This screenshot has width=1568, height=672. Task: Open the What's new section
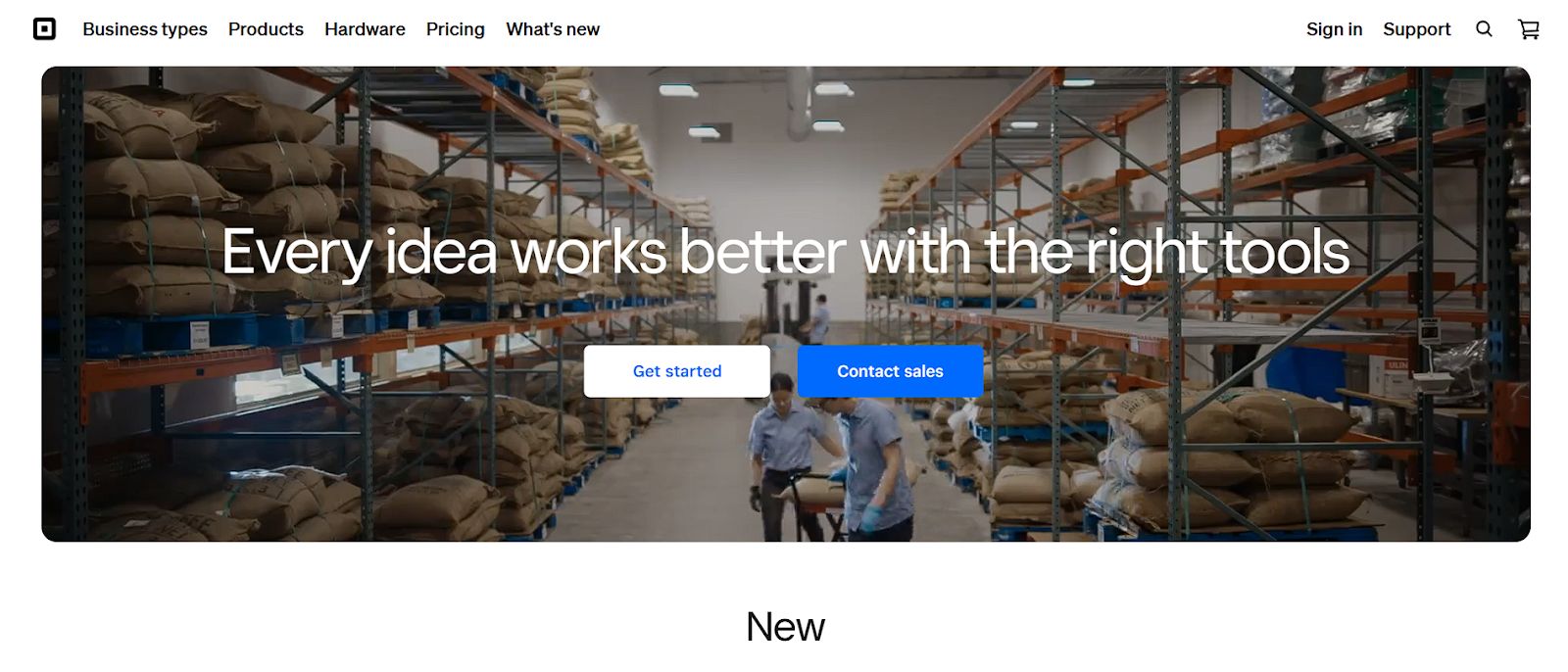553,29
